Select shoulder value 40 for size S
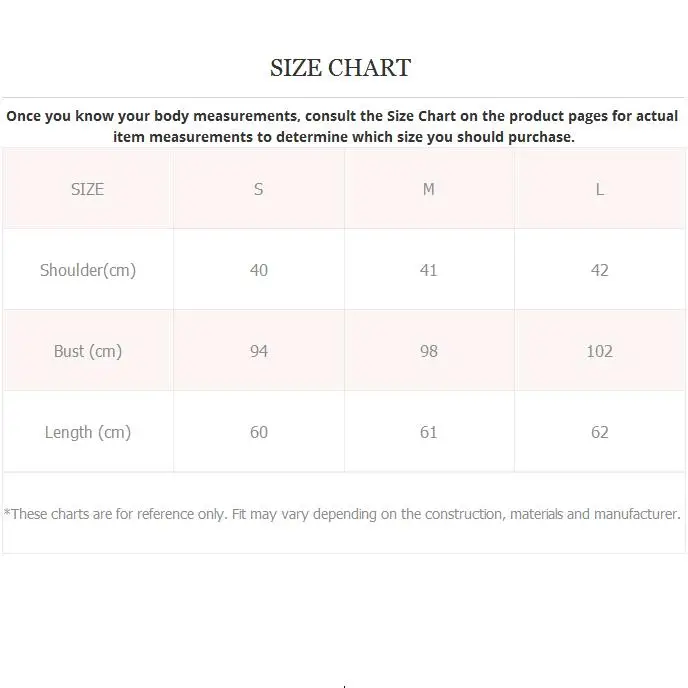Viewport: 688px width, 688px height. (x=258, y=270)
